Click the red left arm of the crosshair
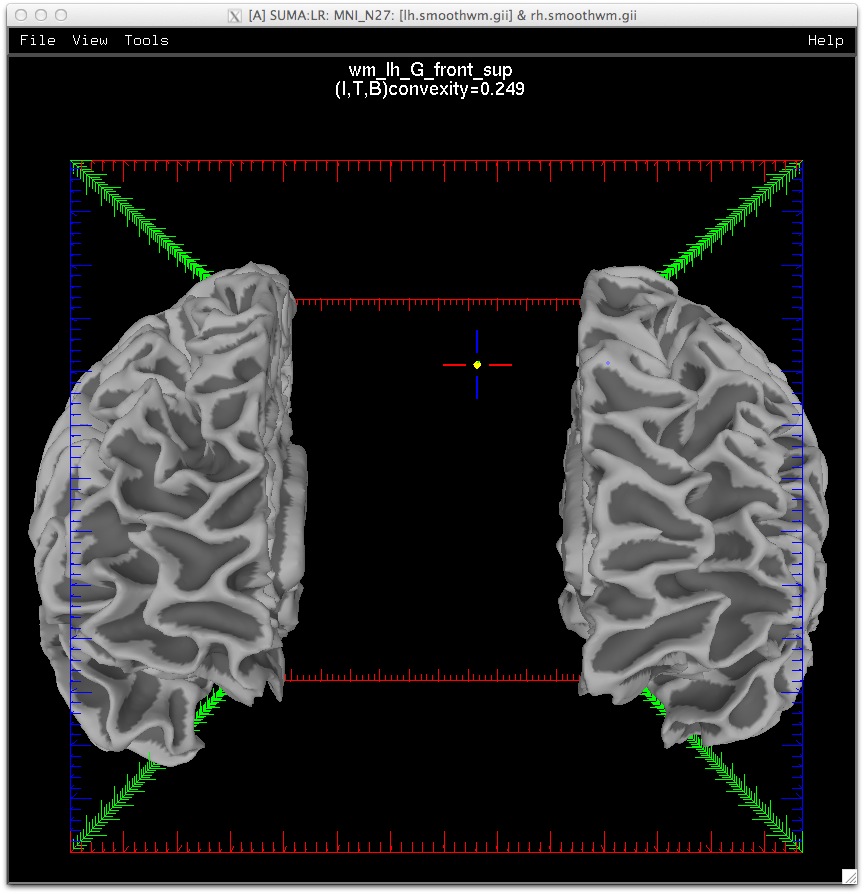 click(456, 365)
